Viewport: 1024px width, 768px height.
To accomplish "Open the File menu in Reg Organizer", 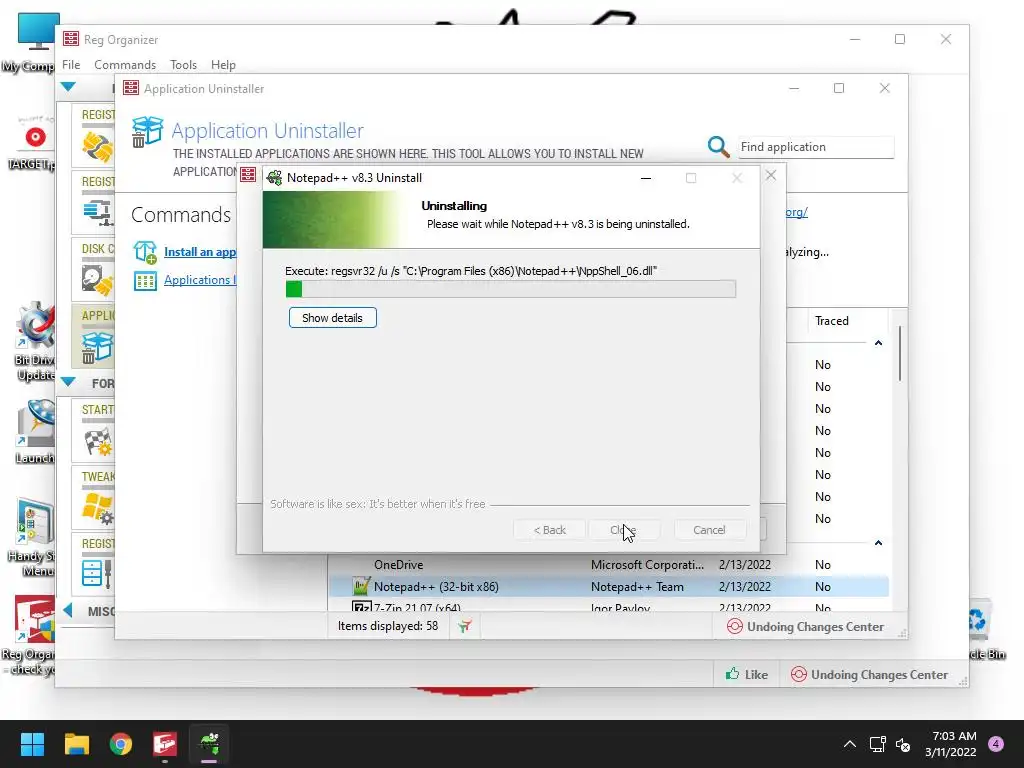I will pos(71,65).
